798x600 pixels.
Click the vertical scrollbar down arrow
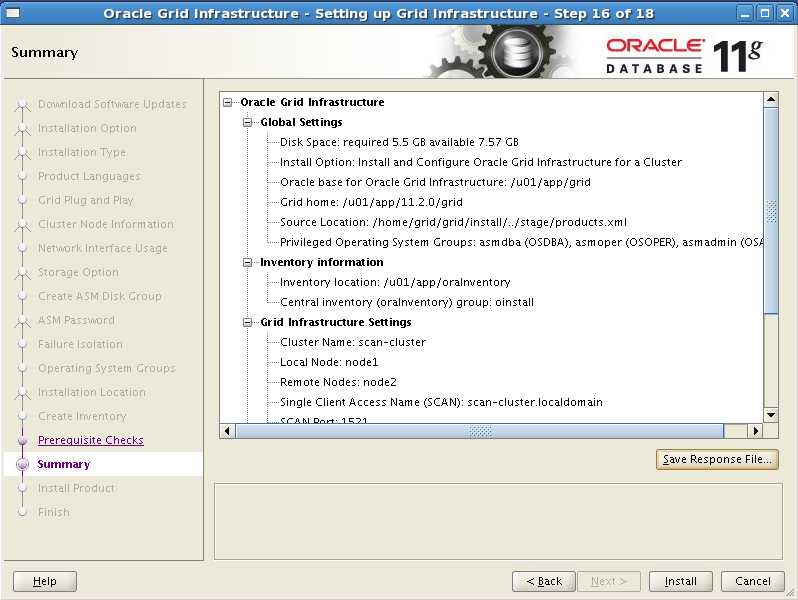[771, 415]
